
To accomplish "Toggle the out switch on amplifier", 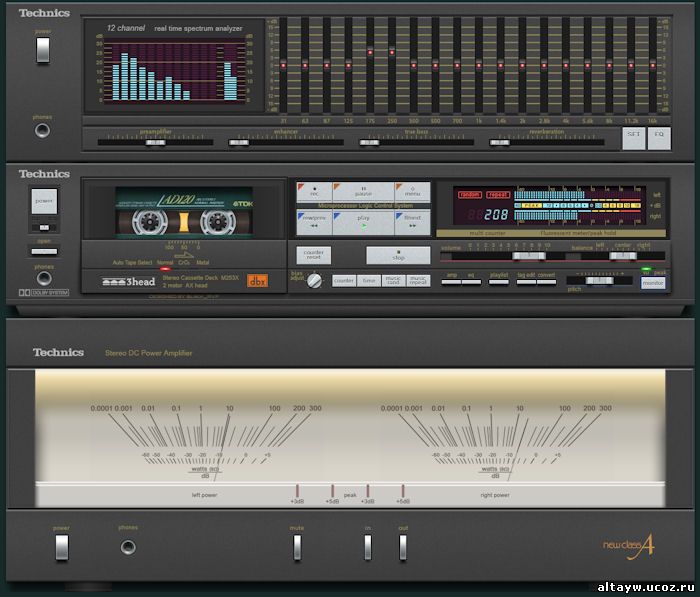I will tap(403, 547).
